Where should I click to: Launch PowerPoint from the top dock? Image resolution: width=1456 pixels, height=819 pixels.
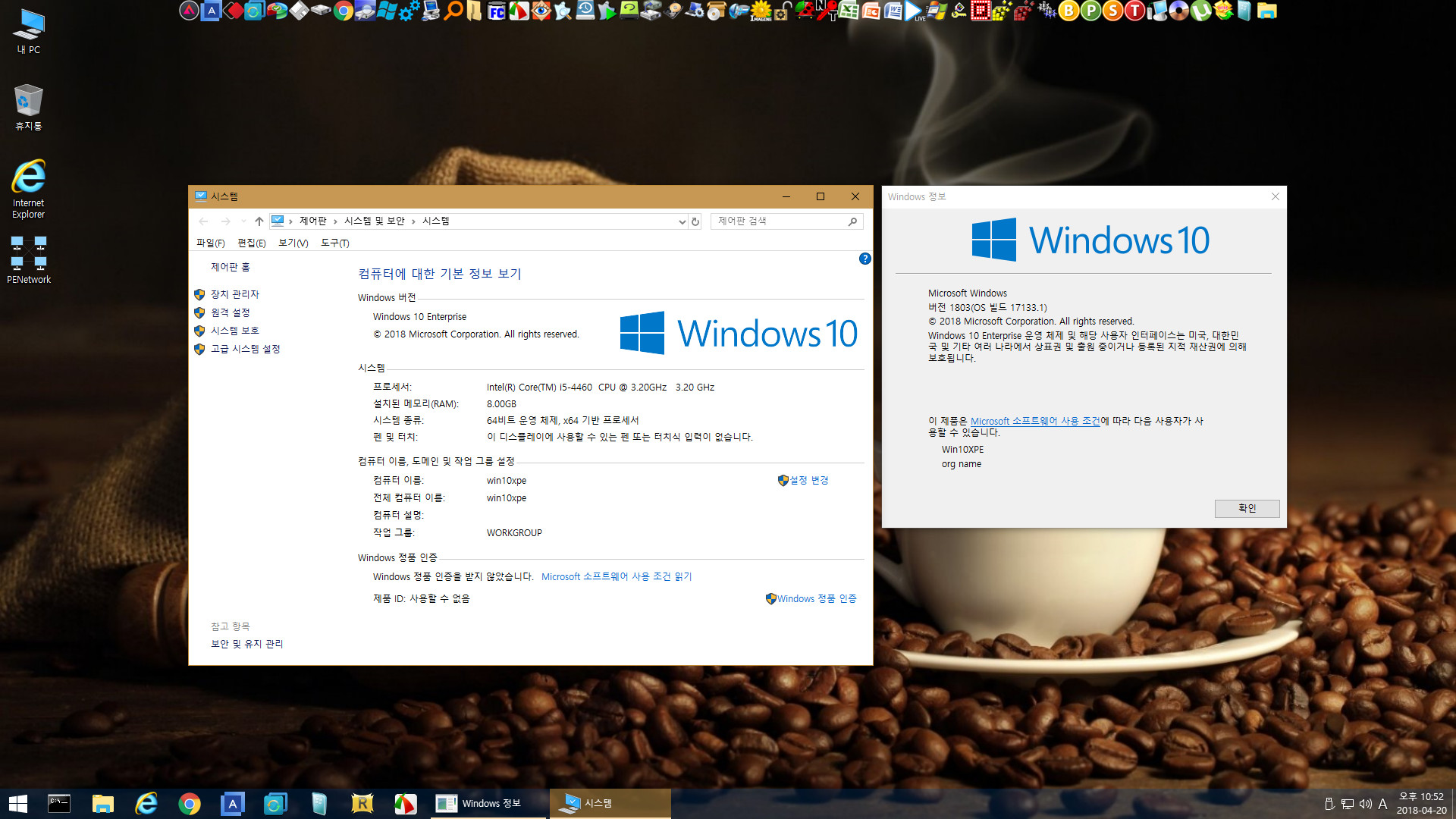pos(871,11)
